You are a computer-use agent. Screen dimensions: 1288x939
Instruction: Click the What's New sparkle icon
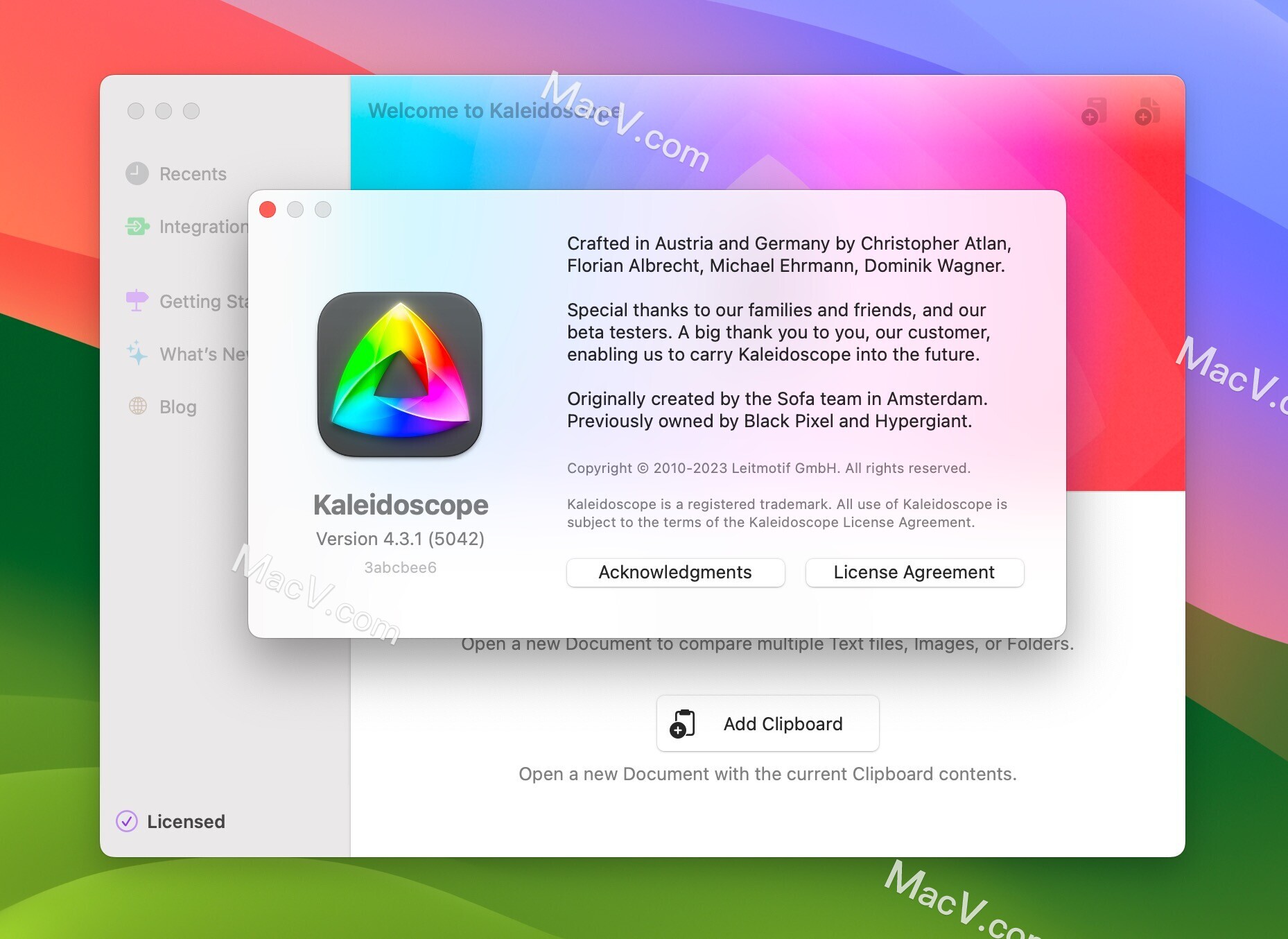point(137,353)
